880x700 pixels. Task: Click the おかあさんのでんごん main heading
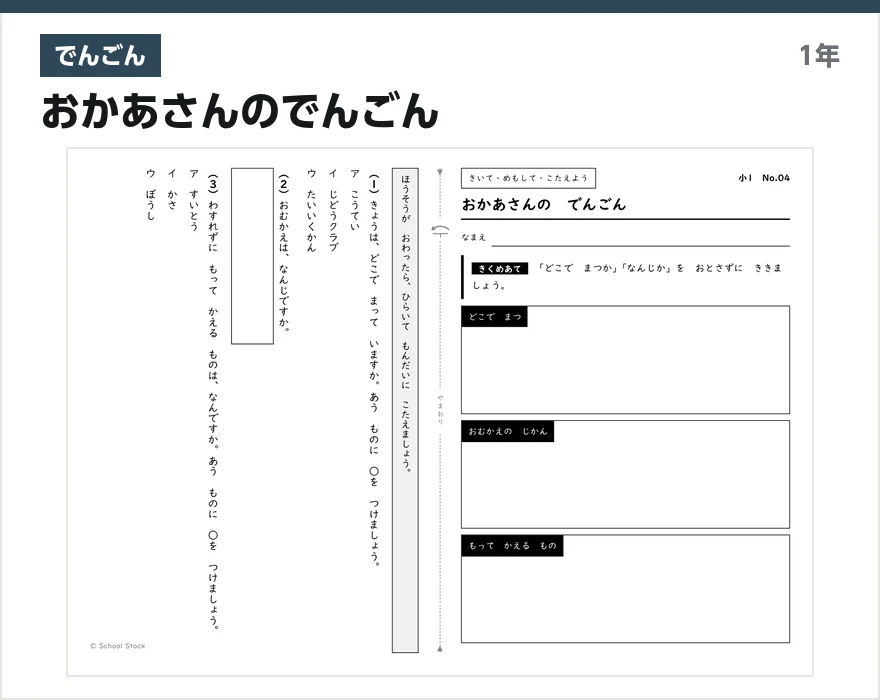tap(240, 111)
